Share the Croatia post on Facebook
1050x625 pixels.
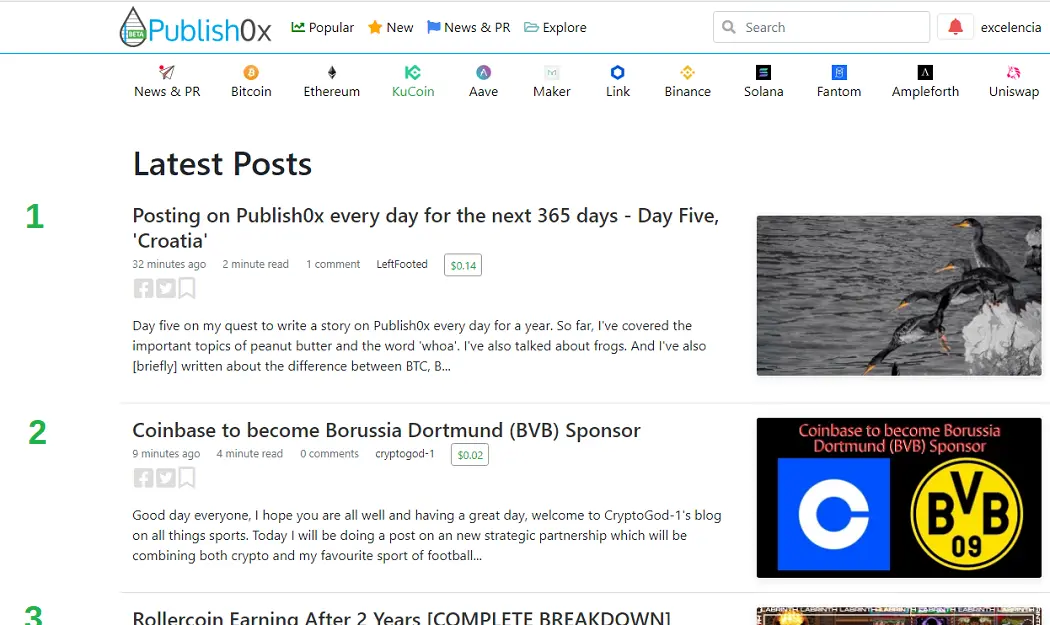(x=143, y=288)
